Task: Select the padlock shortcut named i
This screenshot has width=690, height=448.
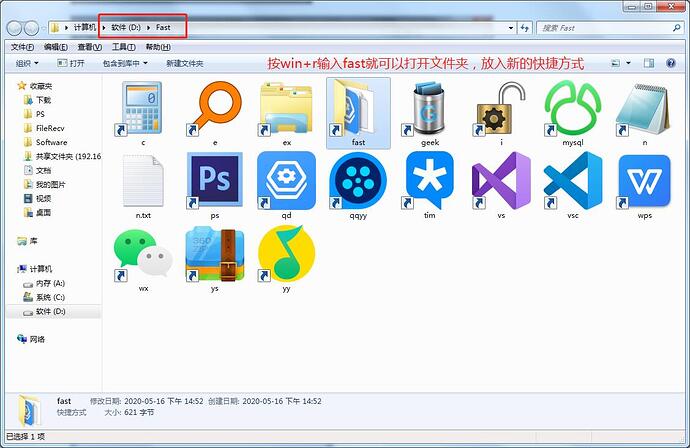Action: [501, 113]
